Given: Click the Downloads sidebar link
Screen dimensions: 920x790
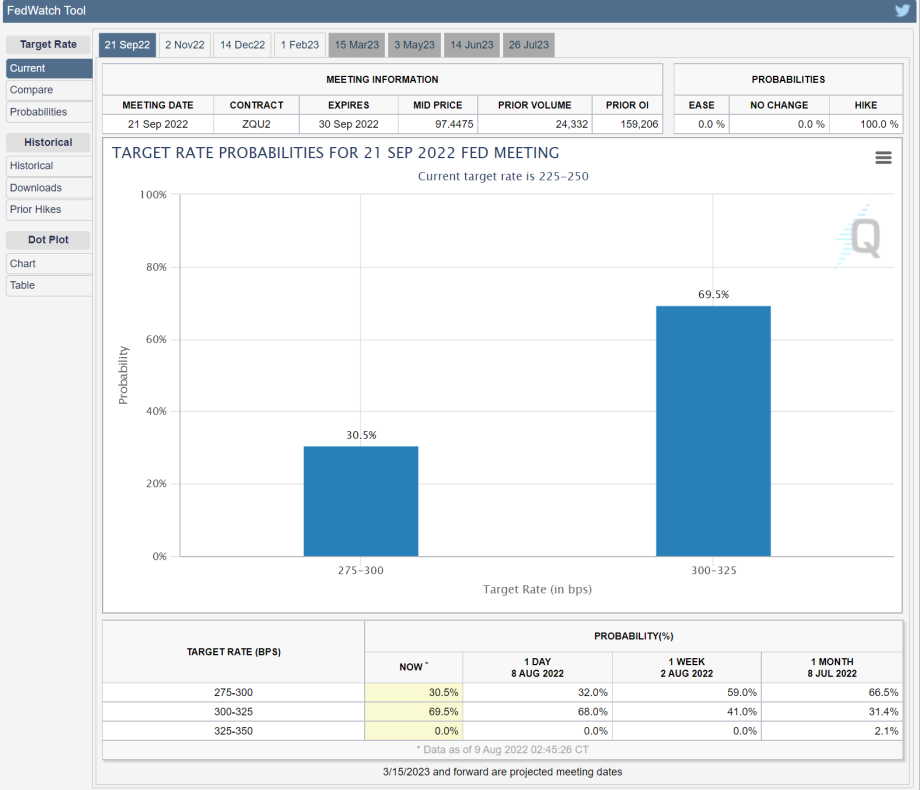Looking at the screenshot, I should 48,188.
